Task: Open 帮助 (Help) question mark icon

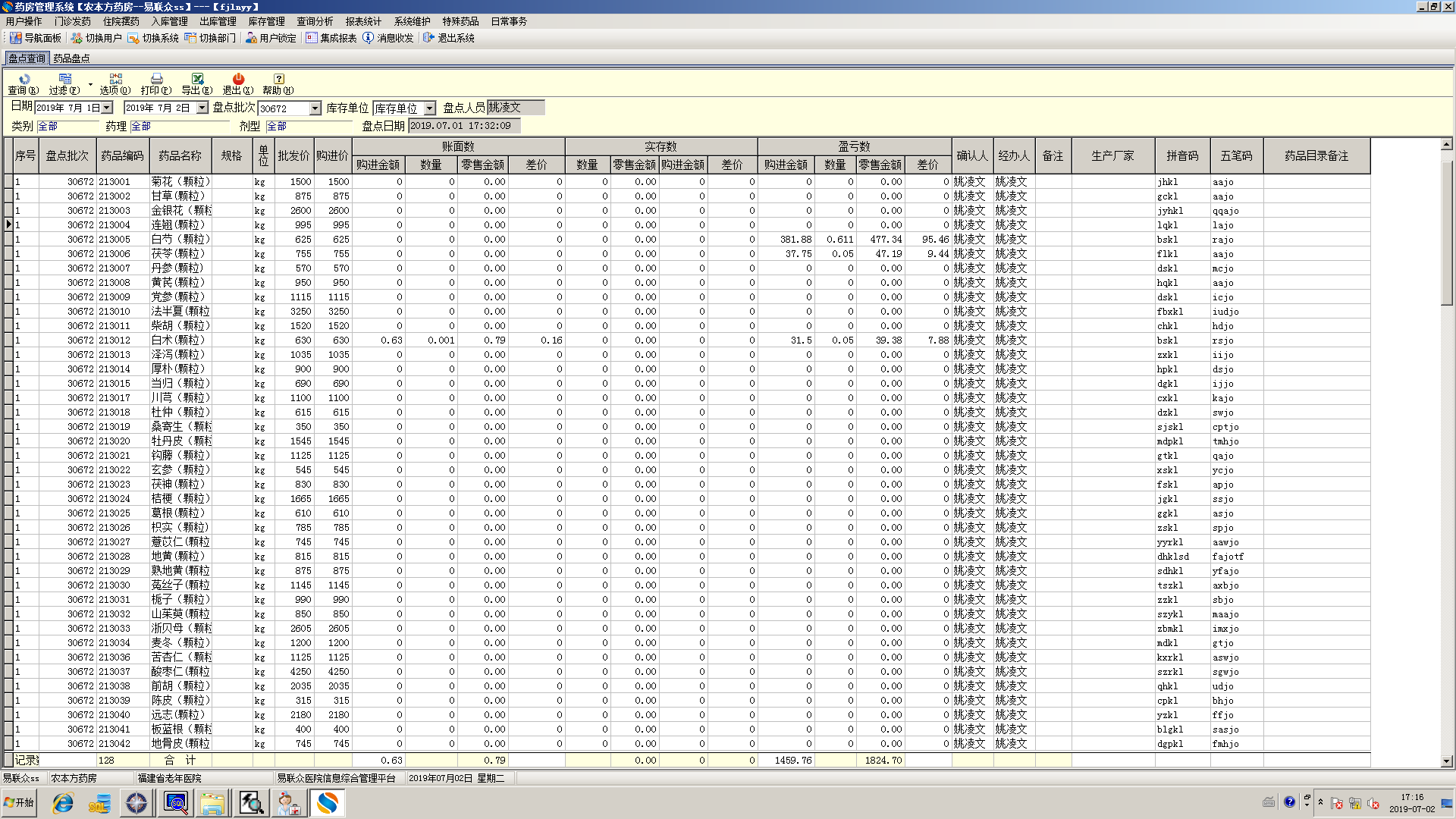Action: [x=278, y=80]
